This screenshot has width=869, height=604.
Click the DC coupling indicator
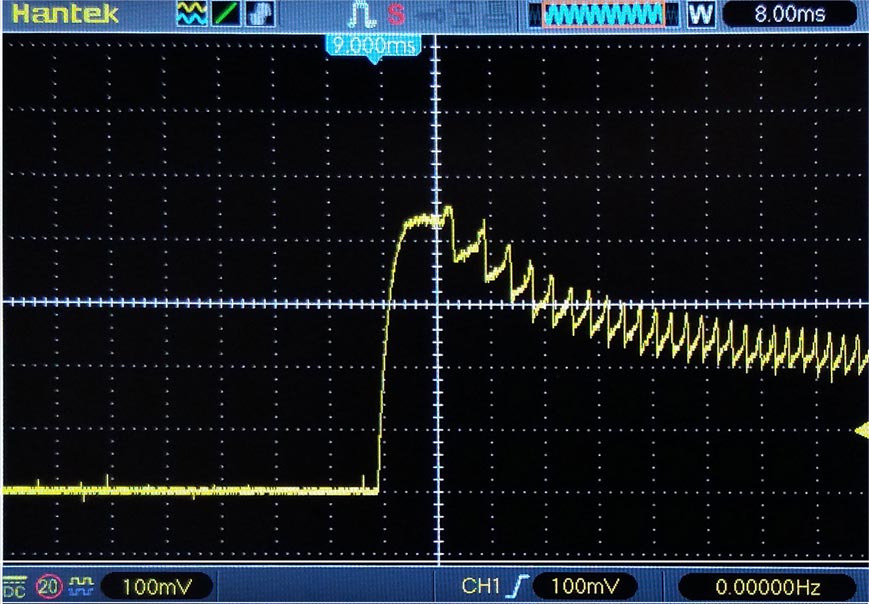point(16,586)
